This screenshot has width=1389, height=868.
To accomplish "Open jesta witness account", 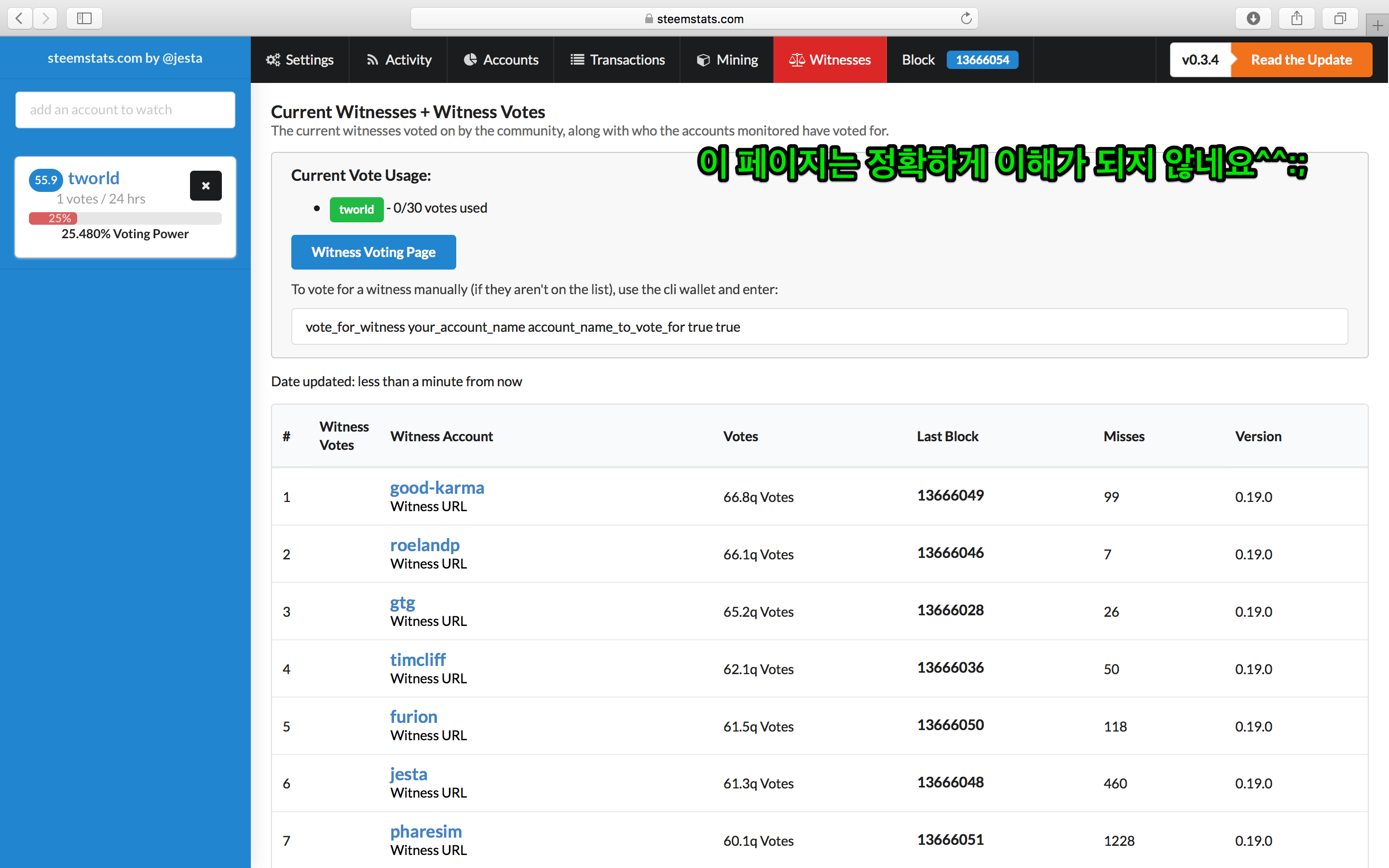I will coord(409,774).
